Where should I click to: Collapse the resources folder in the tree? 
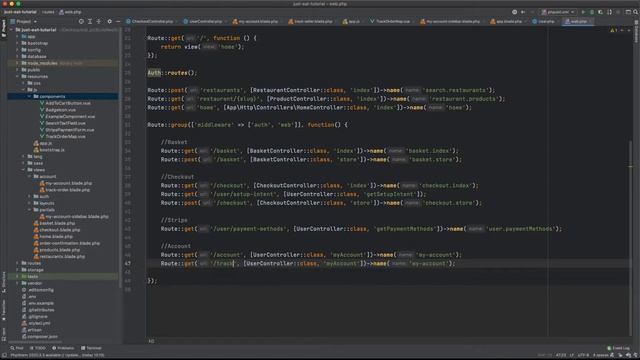(17, 76)
